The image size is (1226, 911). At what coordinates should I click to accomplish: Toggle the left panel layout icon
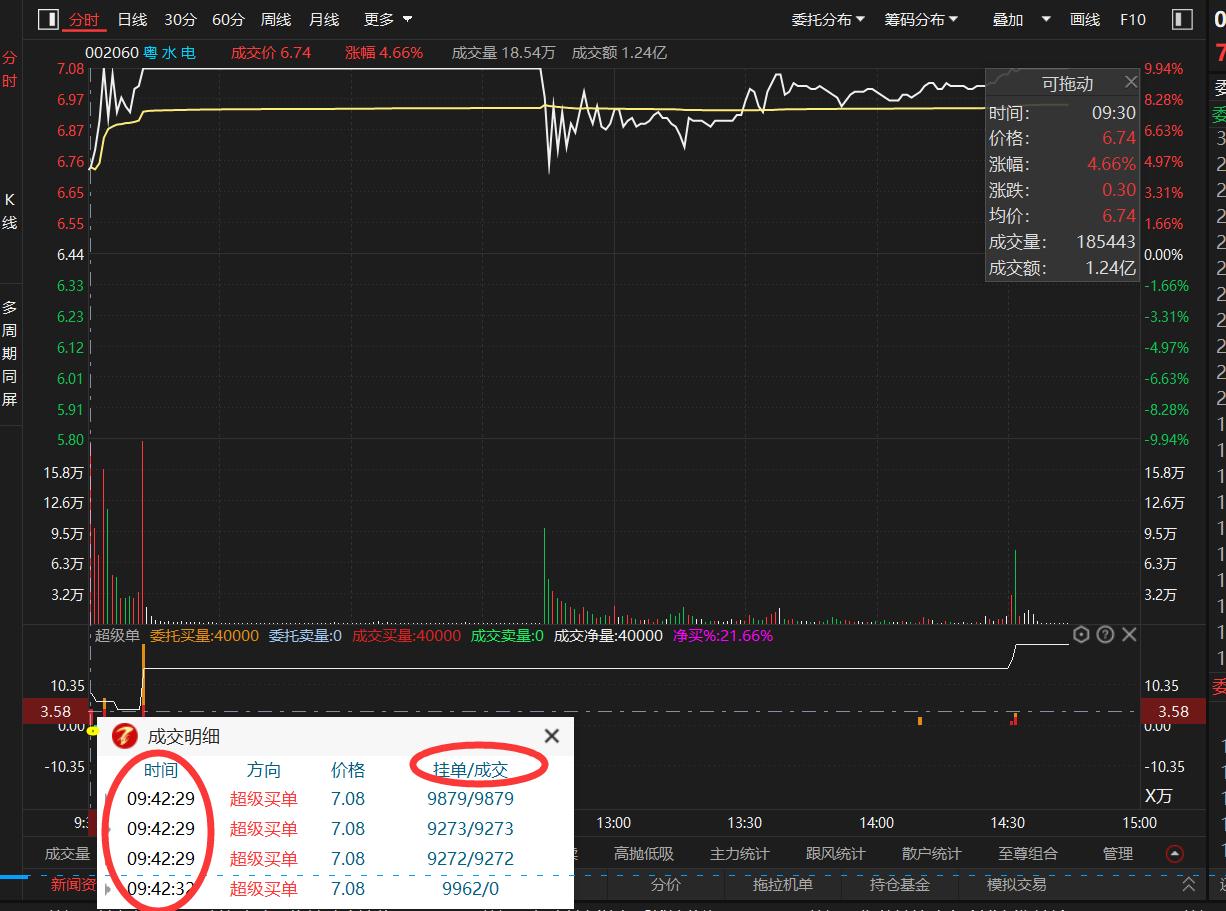48,19
